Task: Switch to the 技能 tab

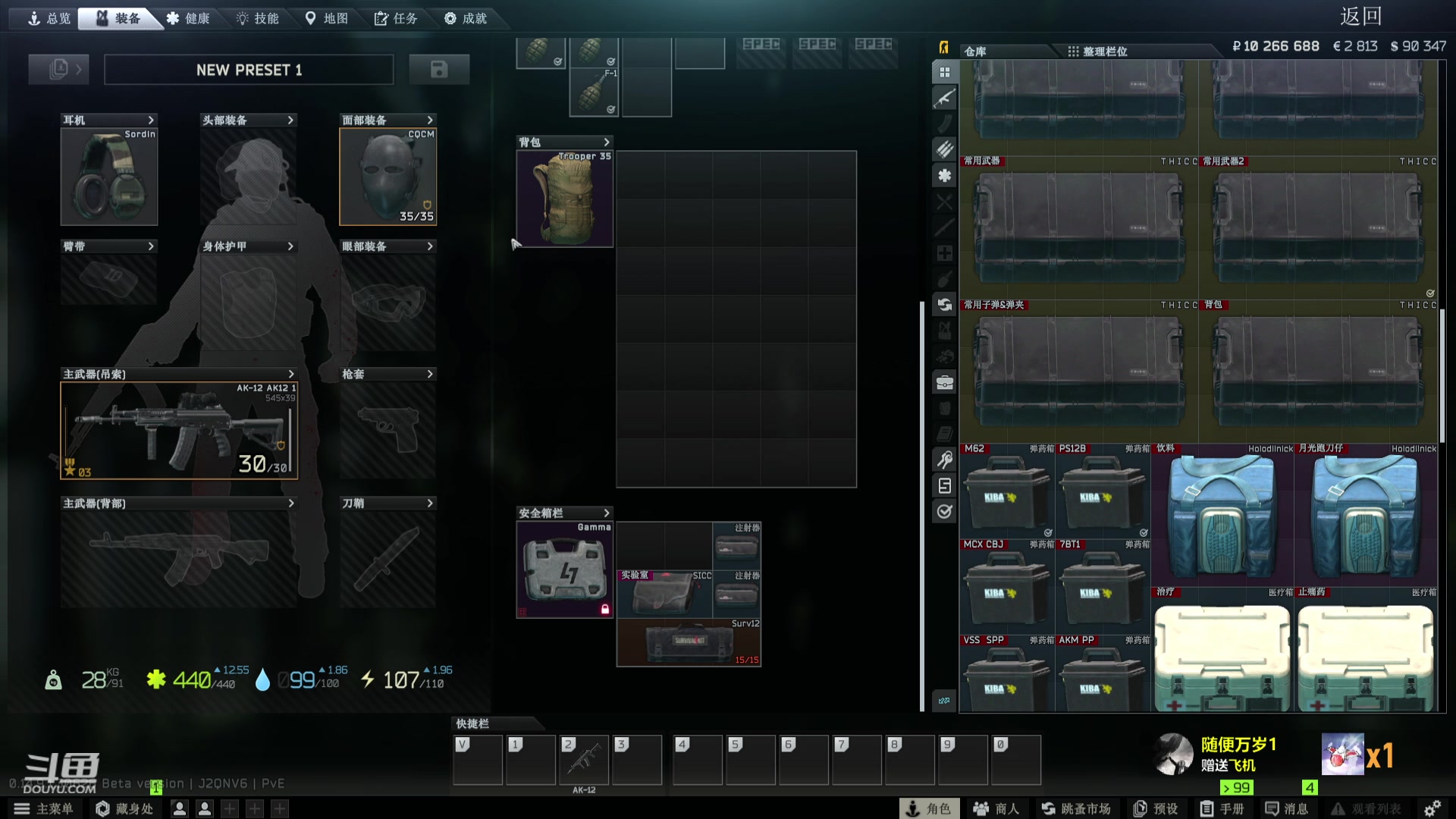Action: click(x=258, y=18)
